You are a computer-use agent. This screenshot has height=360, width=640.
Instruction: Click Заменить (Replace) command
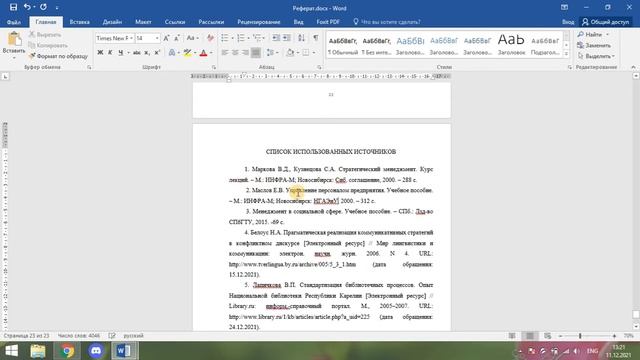pyautogui.click(x=594, y=45)
